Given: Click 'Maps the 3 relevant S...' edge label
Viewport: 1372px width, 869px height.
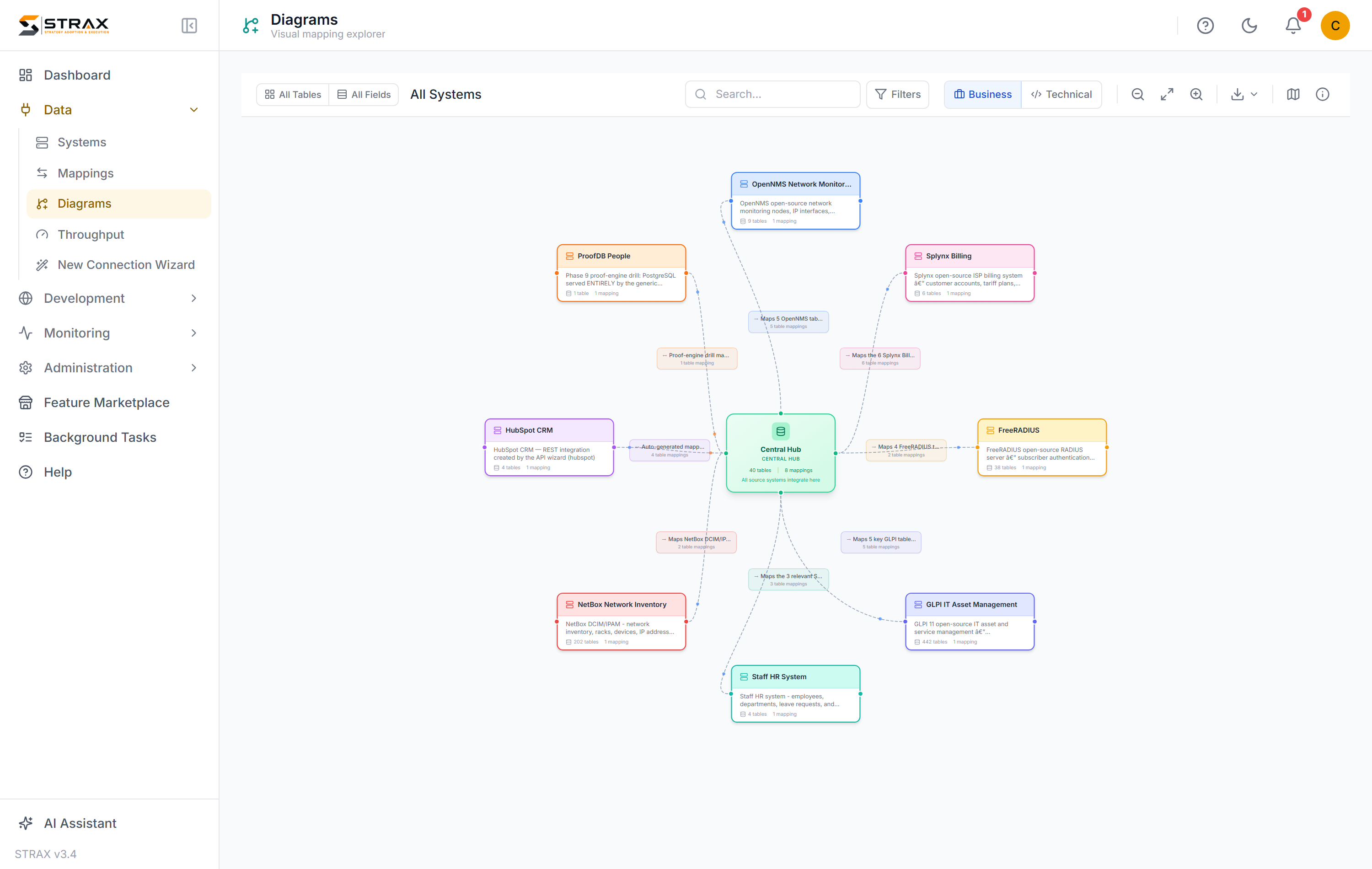Looking at the screenshot, I should coord(788,579).
